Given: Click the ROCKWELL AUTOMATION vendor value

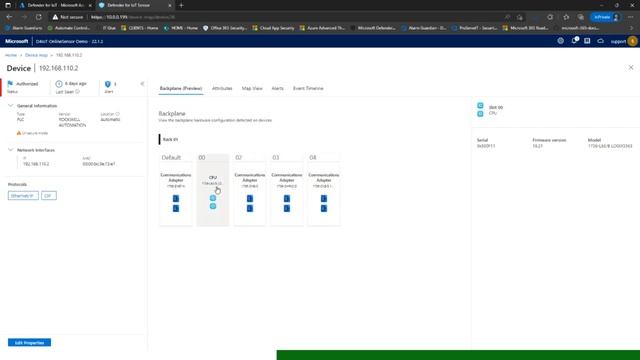Looking at the screenshot, I should tap(72, 122).
